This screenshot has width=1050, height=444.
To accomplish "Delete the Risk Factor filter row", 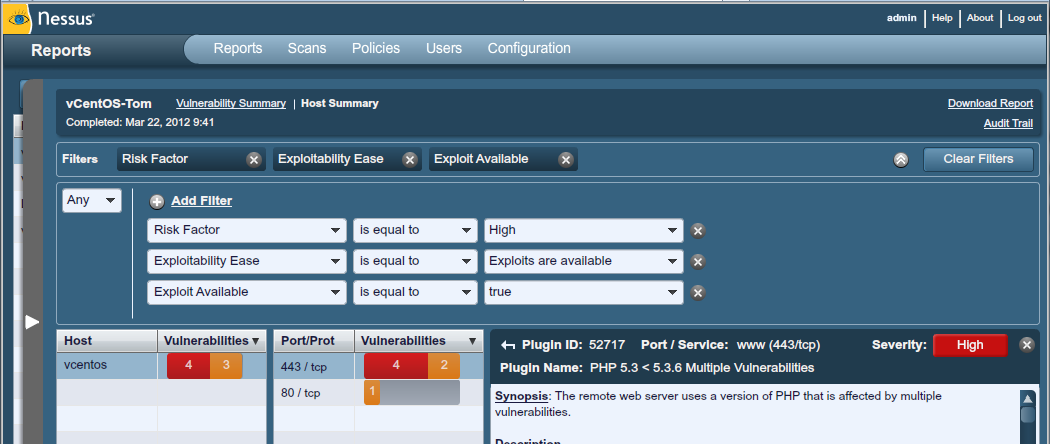I will point(698,231).
